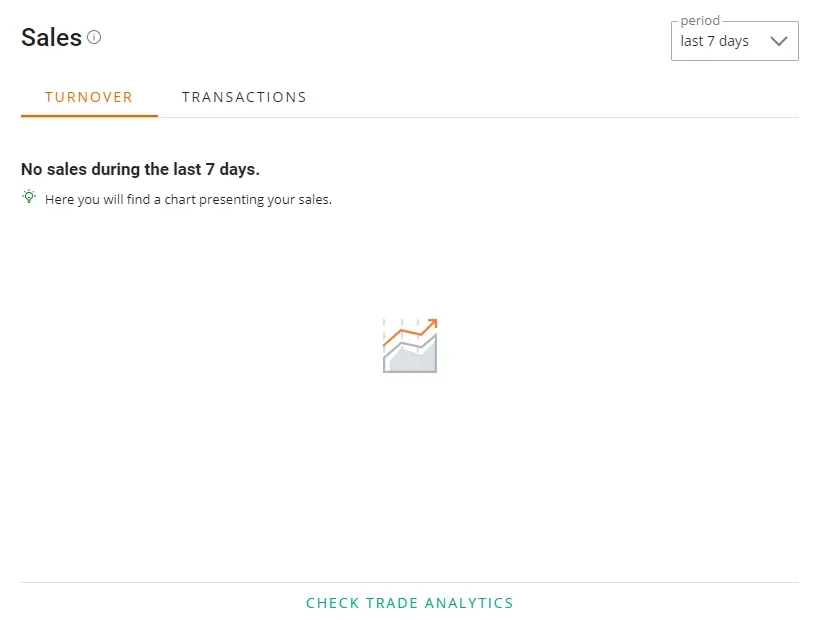Click the word 'Check' in bottom link
Screen dimensions: 819x620
coord(332,603)
